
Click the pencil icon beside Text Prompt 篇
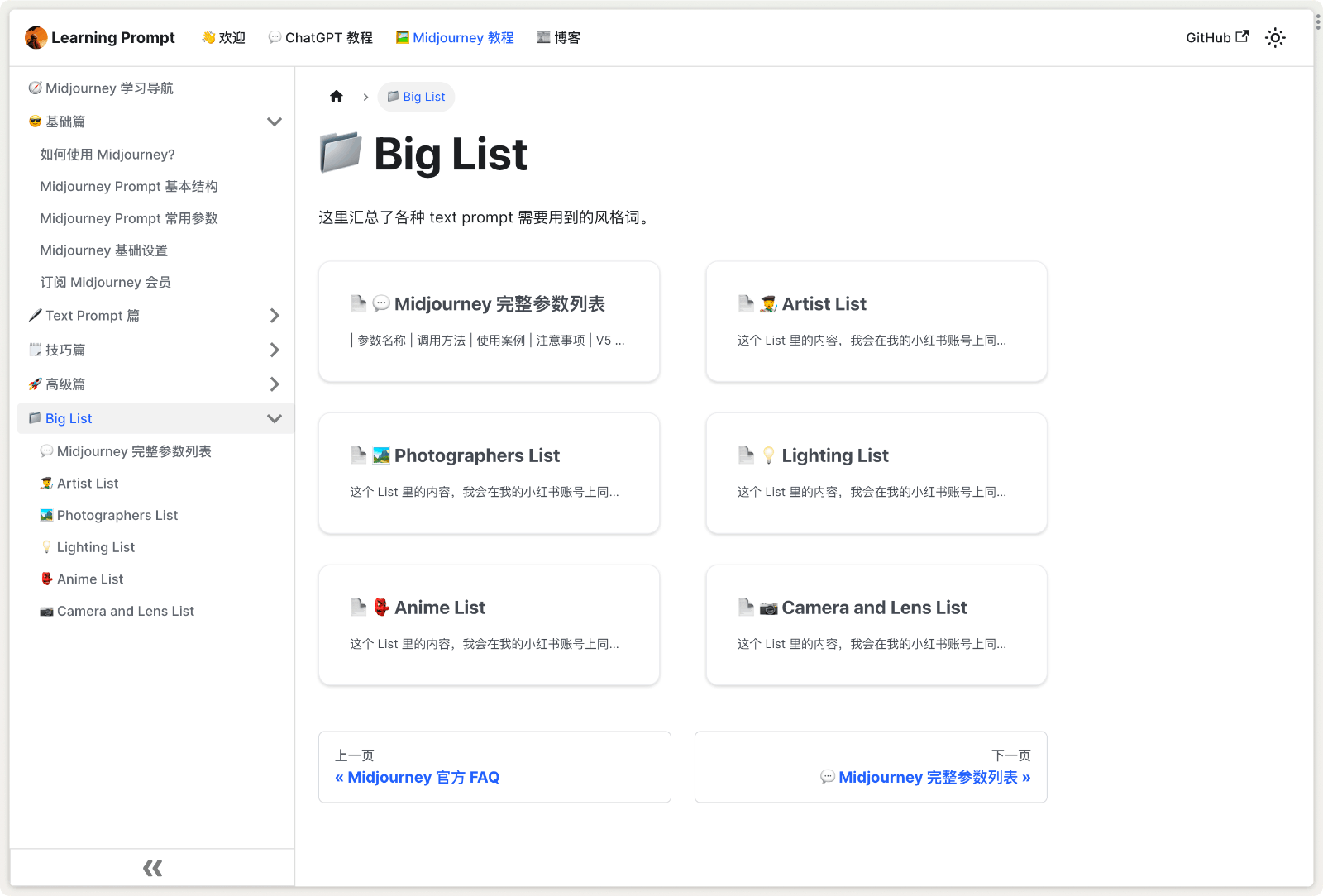point(35,315)
